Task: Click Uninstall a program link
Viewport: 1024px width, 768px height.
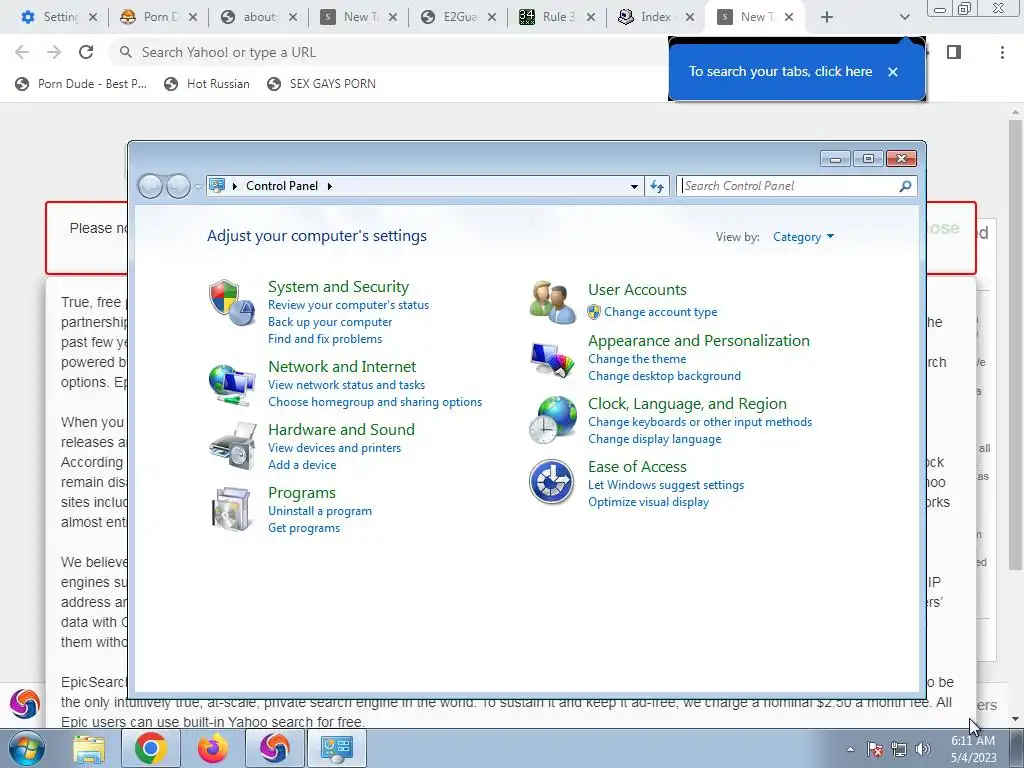Action: click(x=319, y=511)
